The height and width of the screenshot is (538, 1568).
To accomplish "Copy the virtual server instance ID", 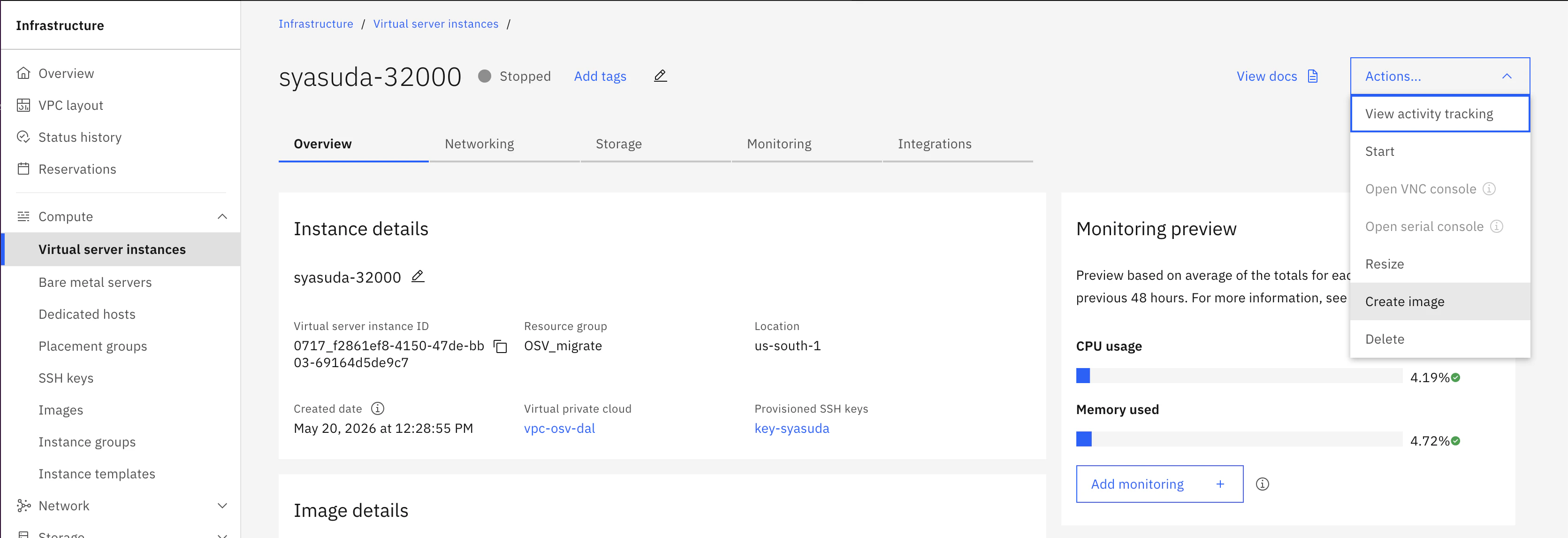I will pos(500,346).
